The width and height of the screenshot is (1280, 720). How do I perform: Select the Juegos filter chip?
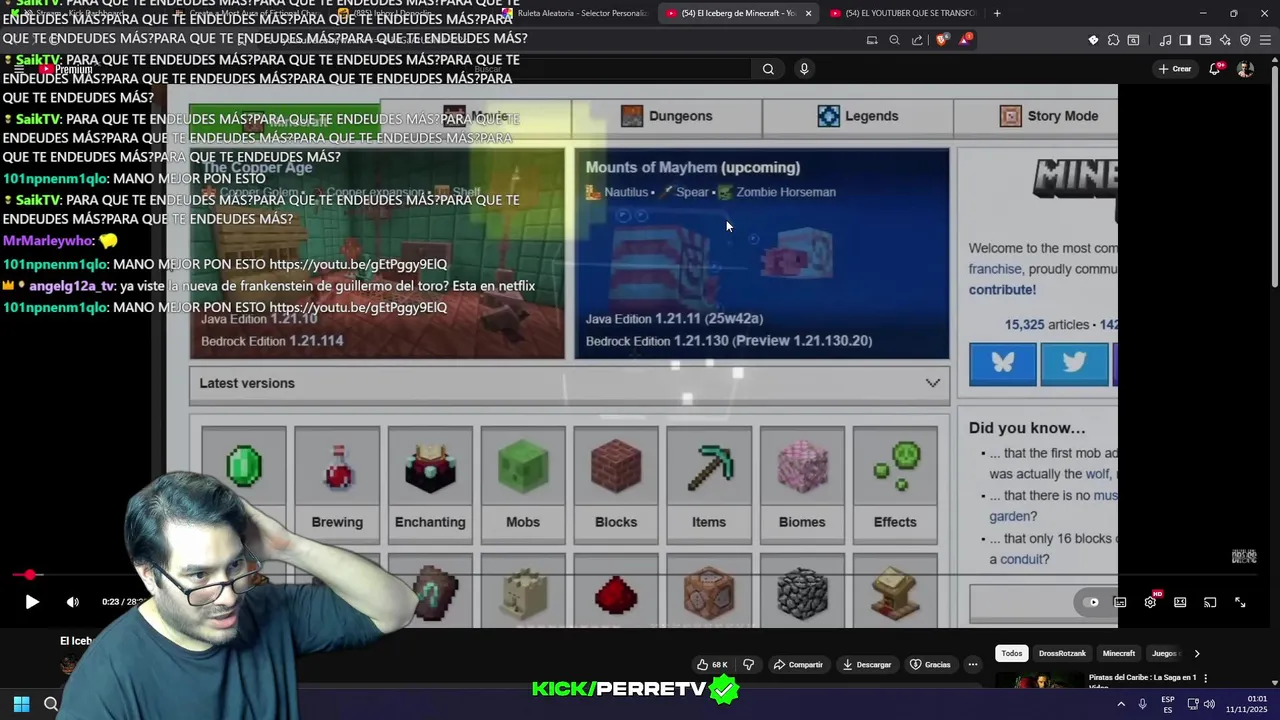point(1165,653)
